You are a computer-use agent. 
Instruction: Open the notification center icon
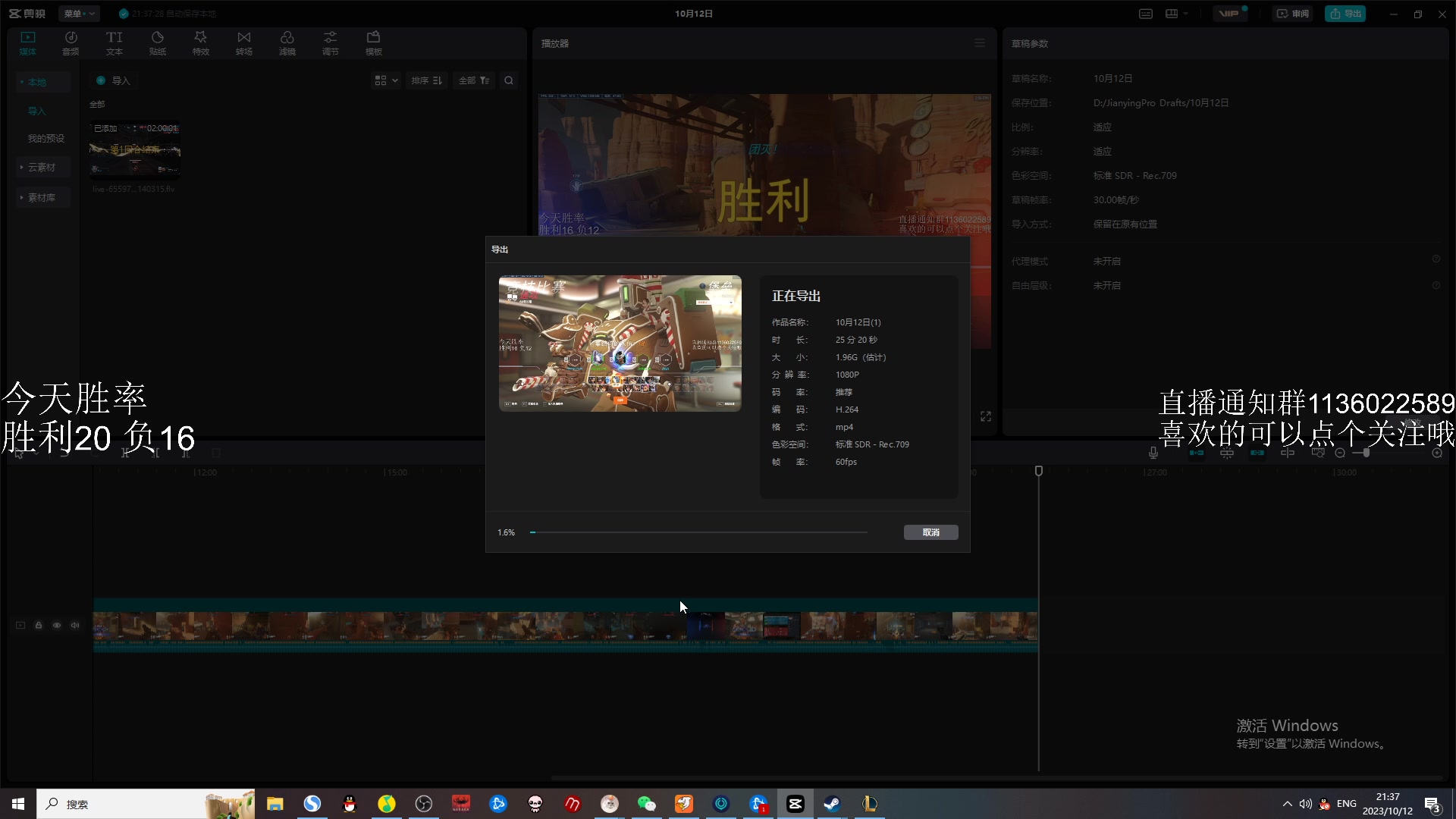click(1432, 804)
